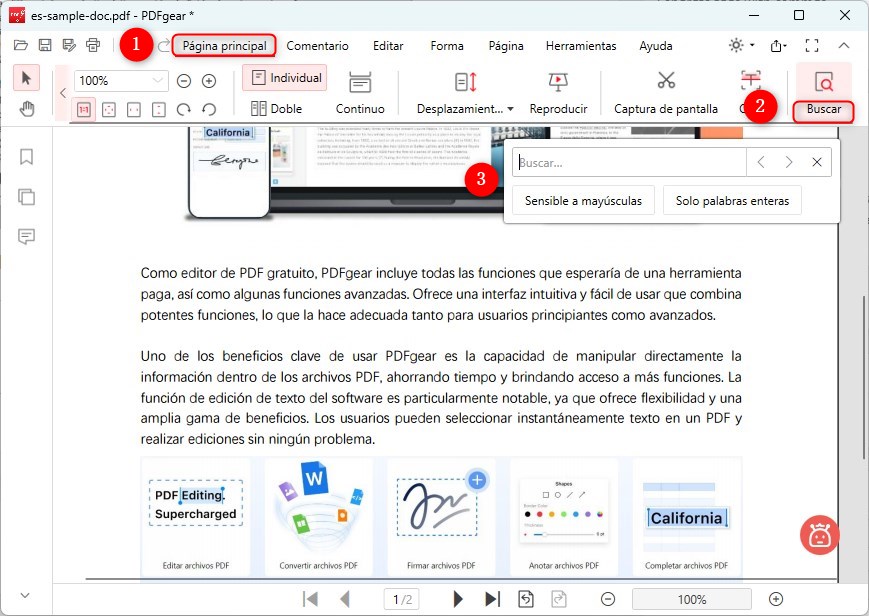Select the arrow cursor tool
This screenshot has height=616, width=869.
[26, 78]
